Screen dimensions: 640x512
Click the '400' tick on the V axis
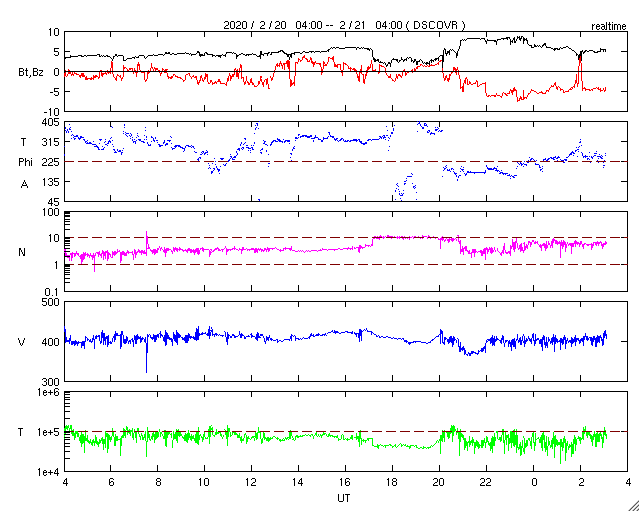pyautogui.click(x=51, y=342)
